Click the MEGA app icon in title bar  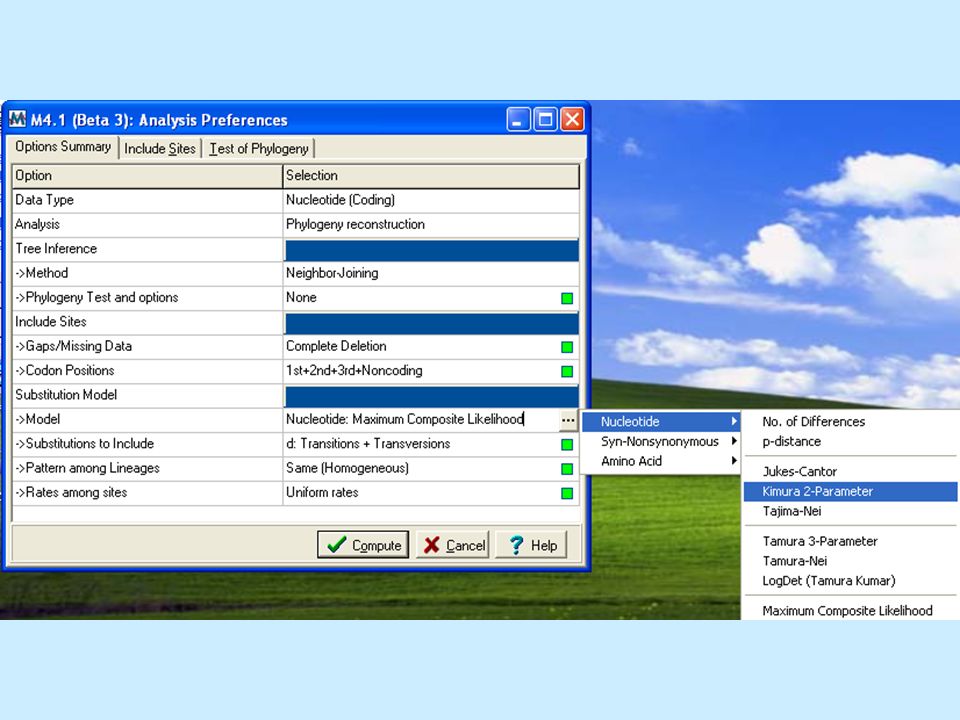coord(17,119)
